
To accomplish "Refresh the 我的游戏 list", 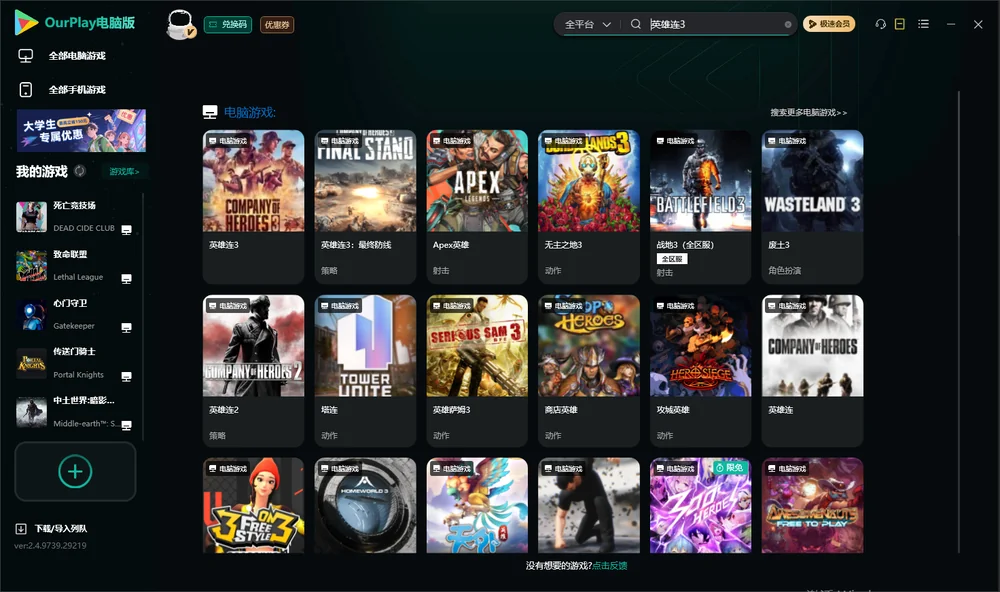I will pyautogui.click(x=80, y=171).
